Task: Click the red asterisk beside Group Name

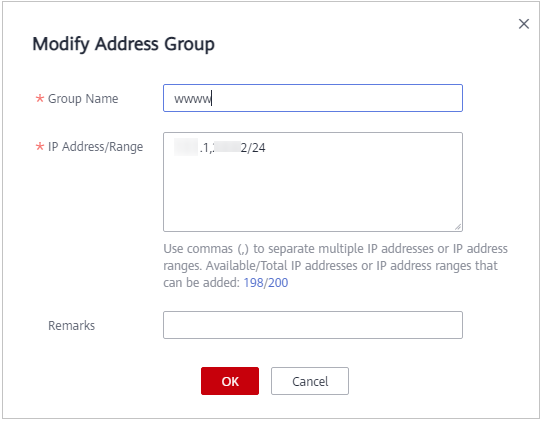Action: point(40,98)
